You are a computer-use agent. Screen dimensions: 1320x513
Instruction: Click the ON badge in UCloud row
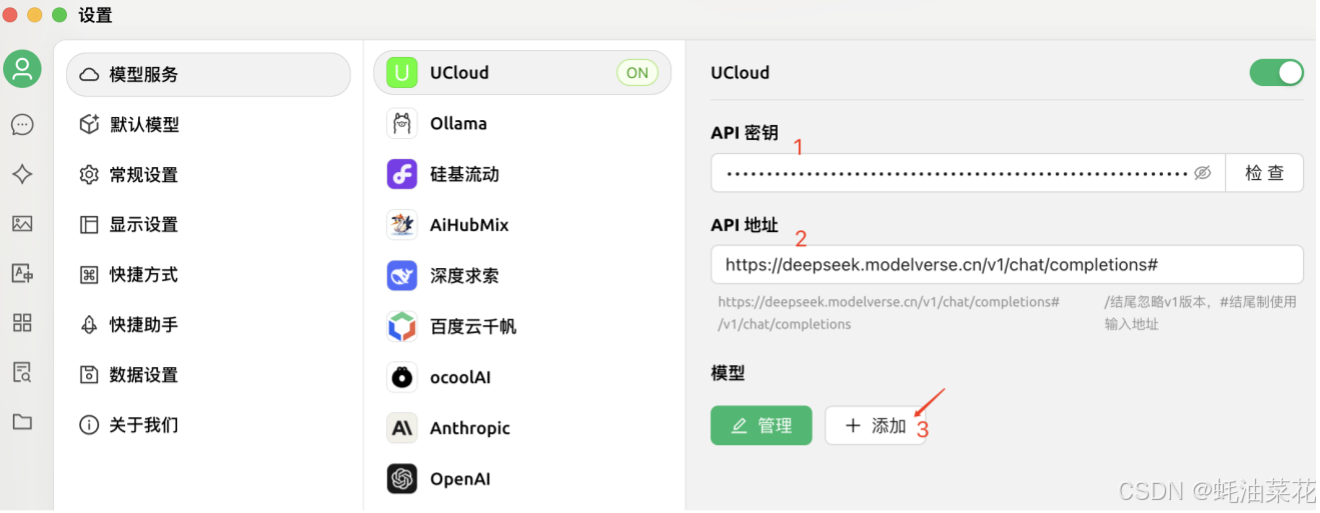637,73
